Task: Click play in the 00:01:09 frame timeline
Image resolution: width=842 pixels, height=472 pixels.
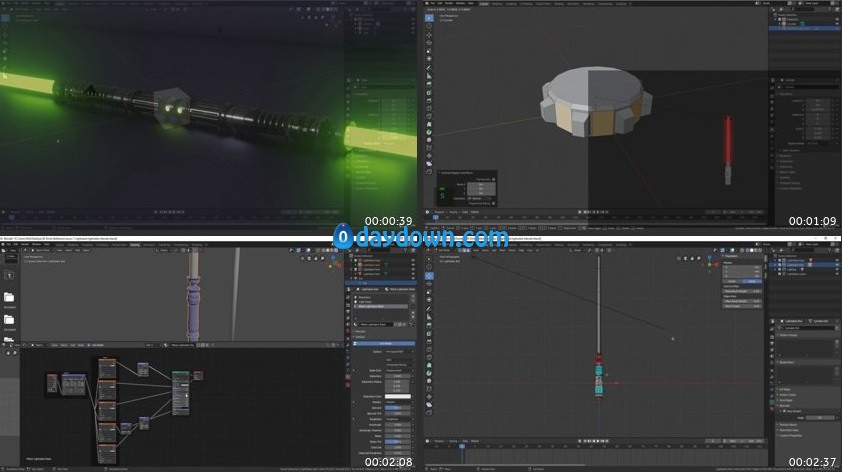Action: click(598, 212)
